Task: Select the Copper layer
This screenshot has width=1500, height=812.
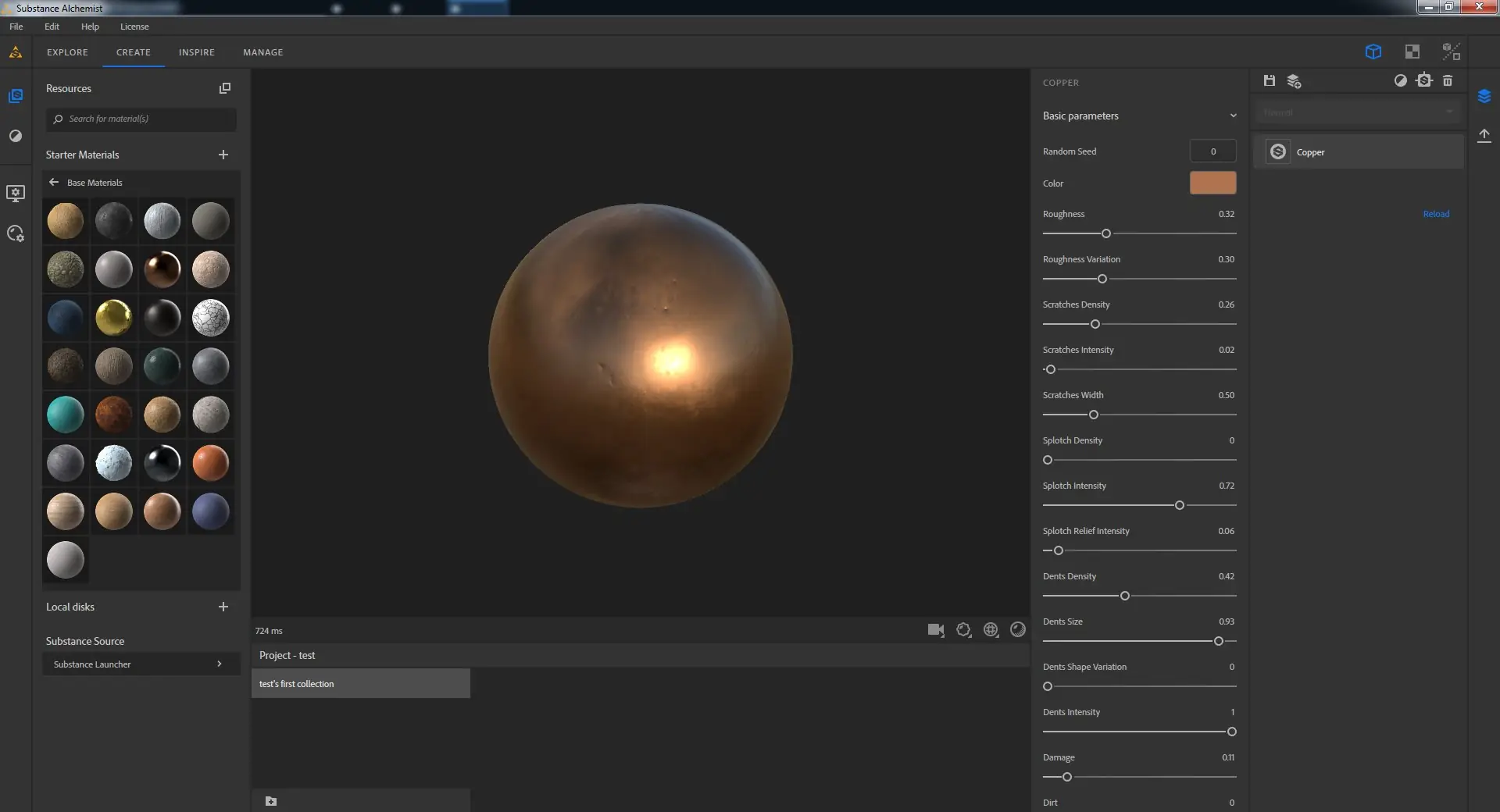Action: tap(1359, 151)
